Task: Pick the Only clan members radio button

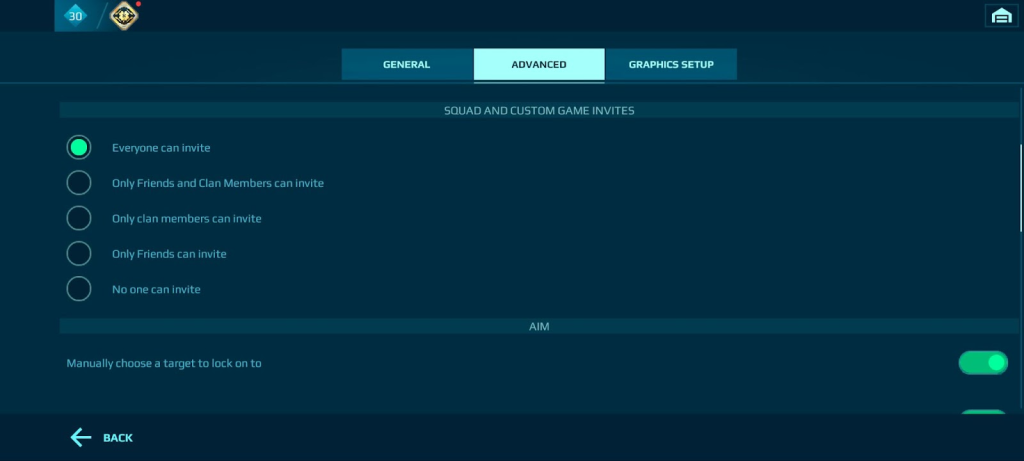Action: click(79, 218)
